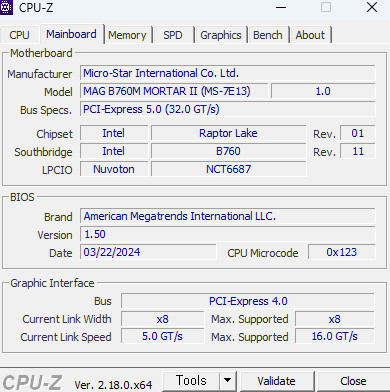
Task: Click the CPU-Z app icon in title bar
Action: pyautogui.click(x=6, y=7)
